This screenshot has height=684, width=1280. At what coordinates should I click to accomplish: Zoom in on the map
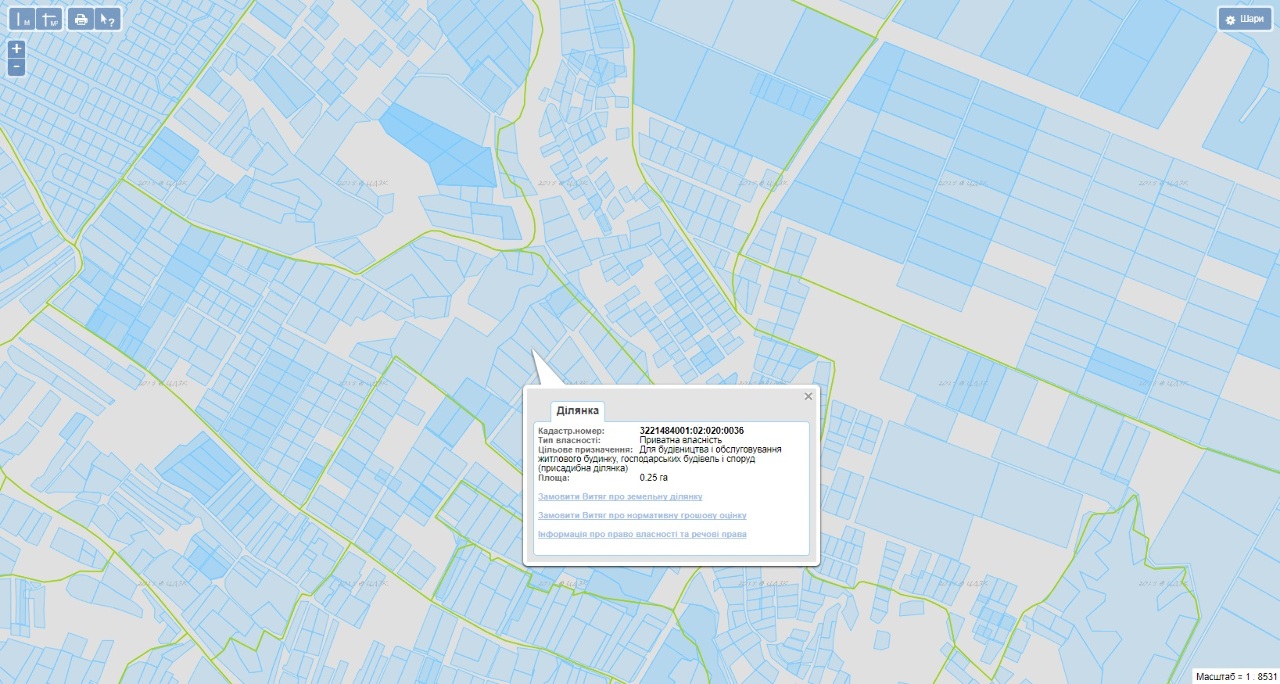click(x=16, y=49)
